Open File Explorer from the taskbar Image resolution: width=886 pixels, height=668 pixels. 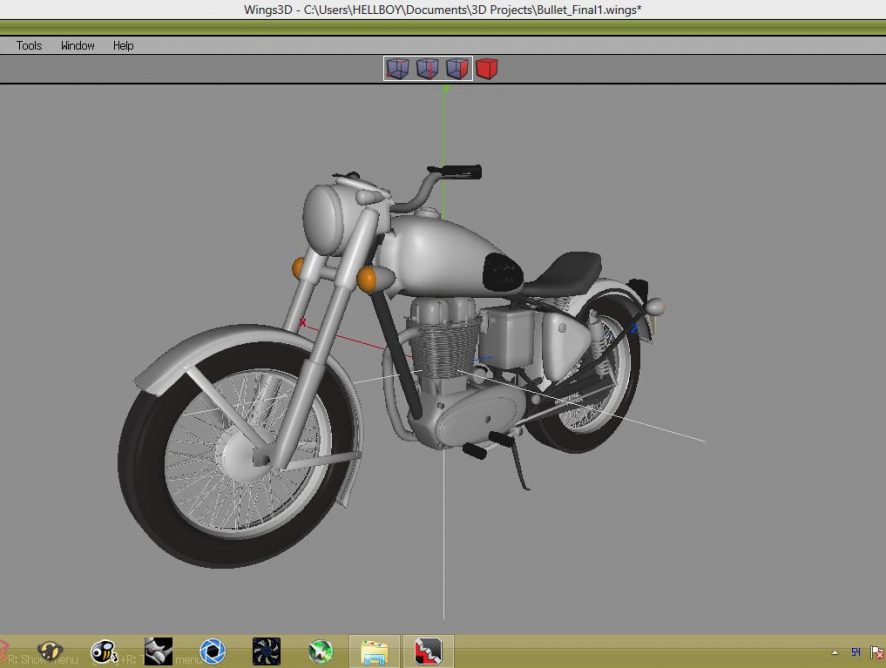pyautogui.click(x=374, y=652)
